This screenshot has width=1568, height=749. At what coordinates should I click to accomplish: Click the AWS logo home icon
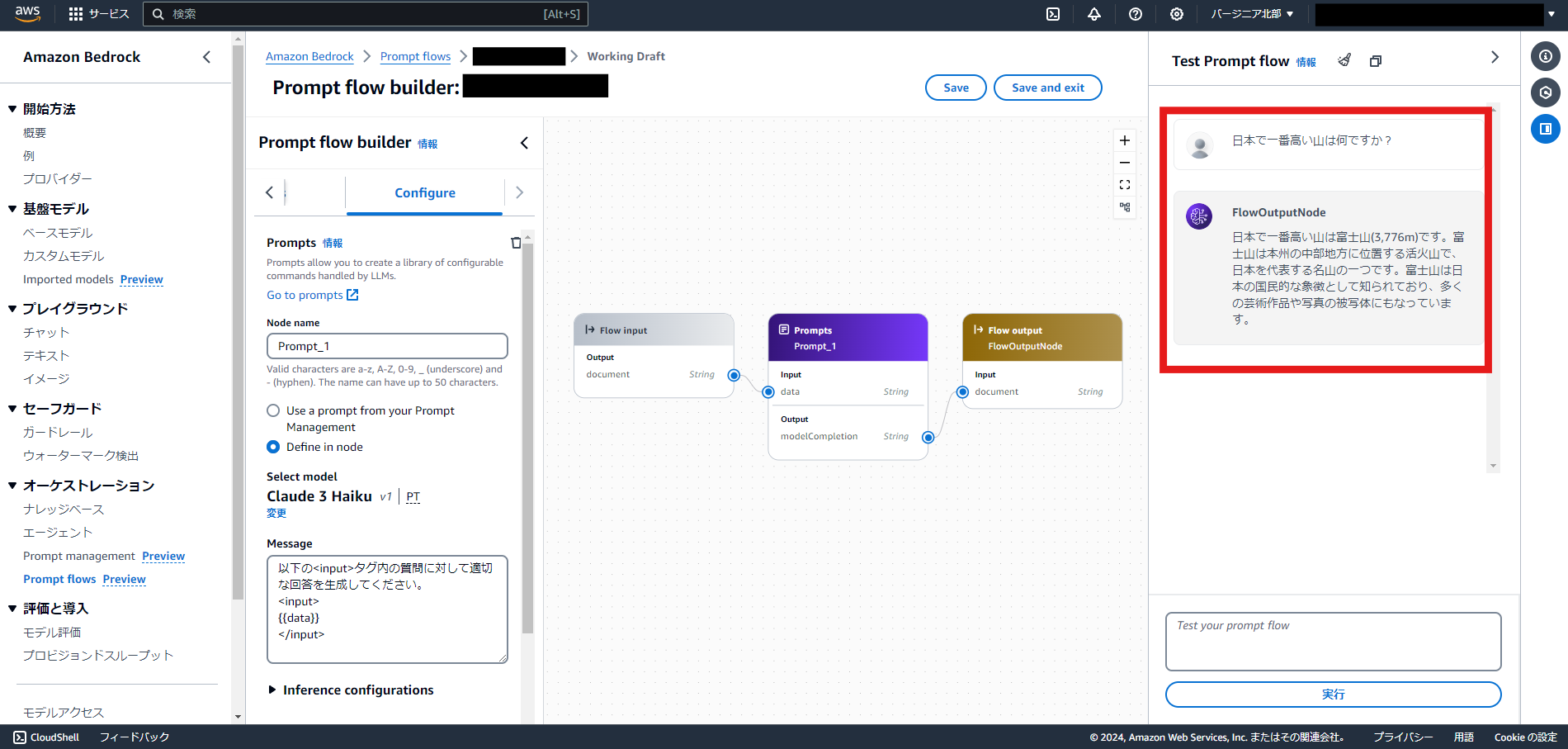pos(27,13)
